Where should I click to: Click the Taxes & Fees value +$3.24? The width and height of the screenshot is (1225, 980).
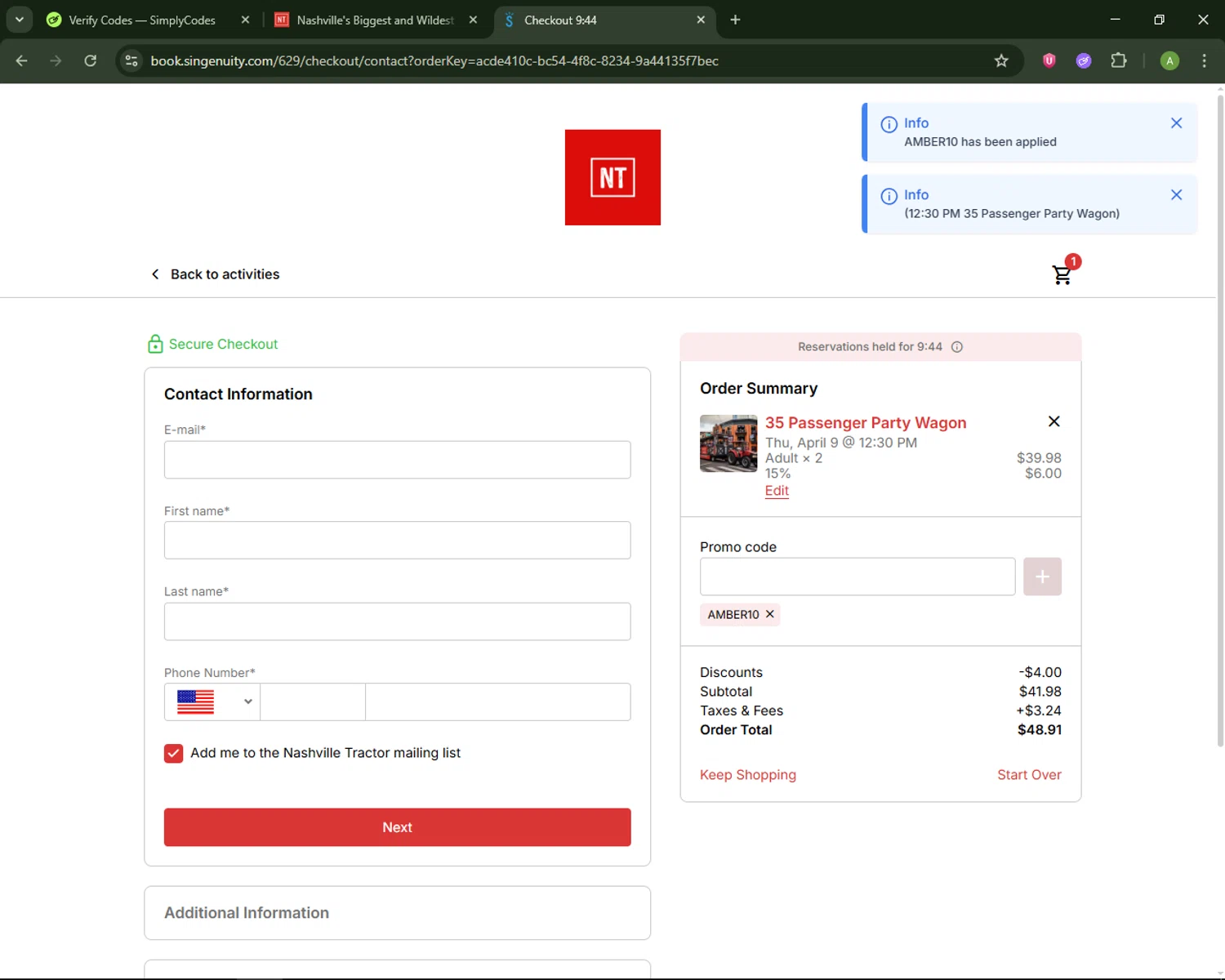click(x=1039, y=710)
